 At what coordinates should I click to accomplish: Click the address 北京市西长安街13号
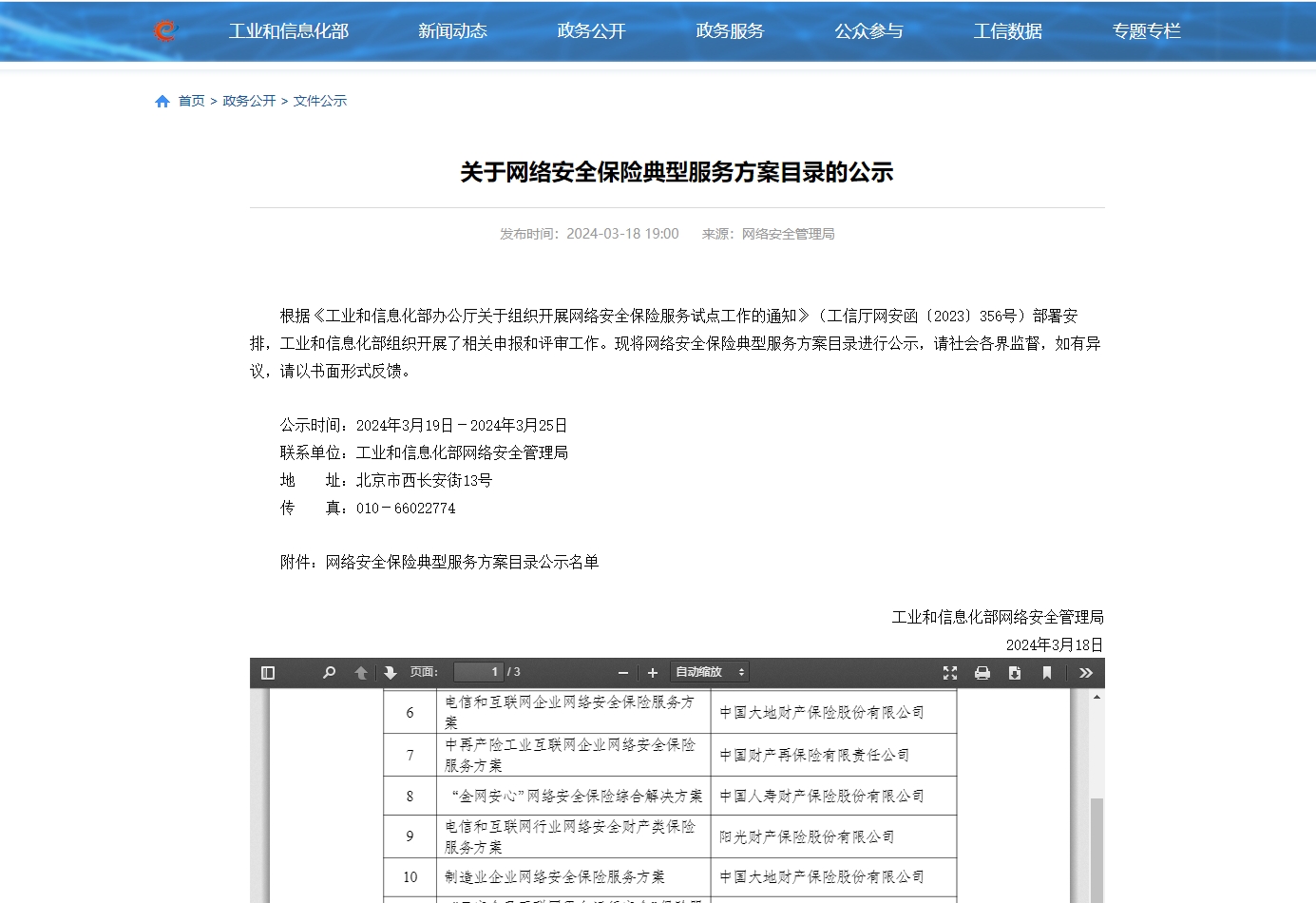424,481
